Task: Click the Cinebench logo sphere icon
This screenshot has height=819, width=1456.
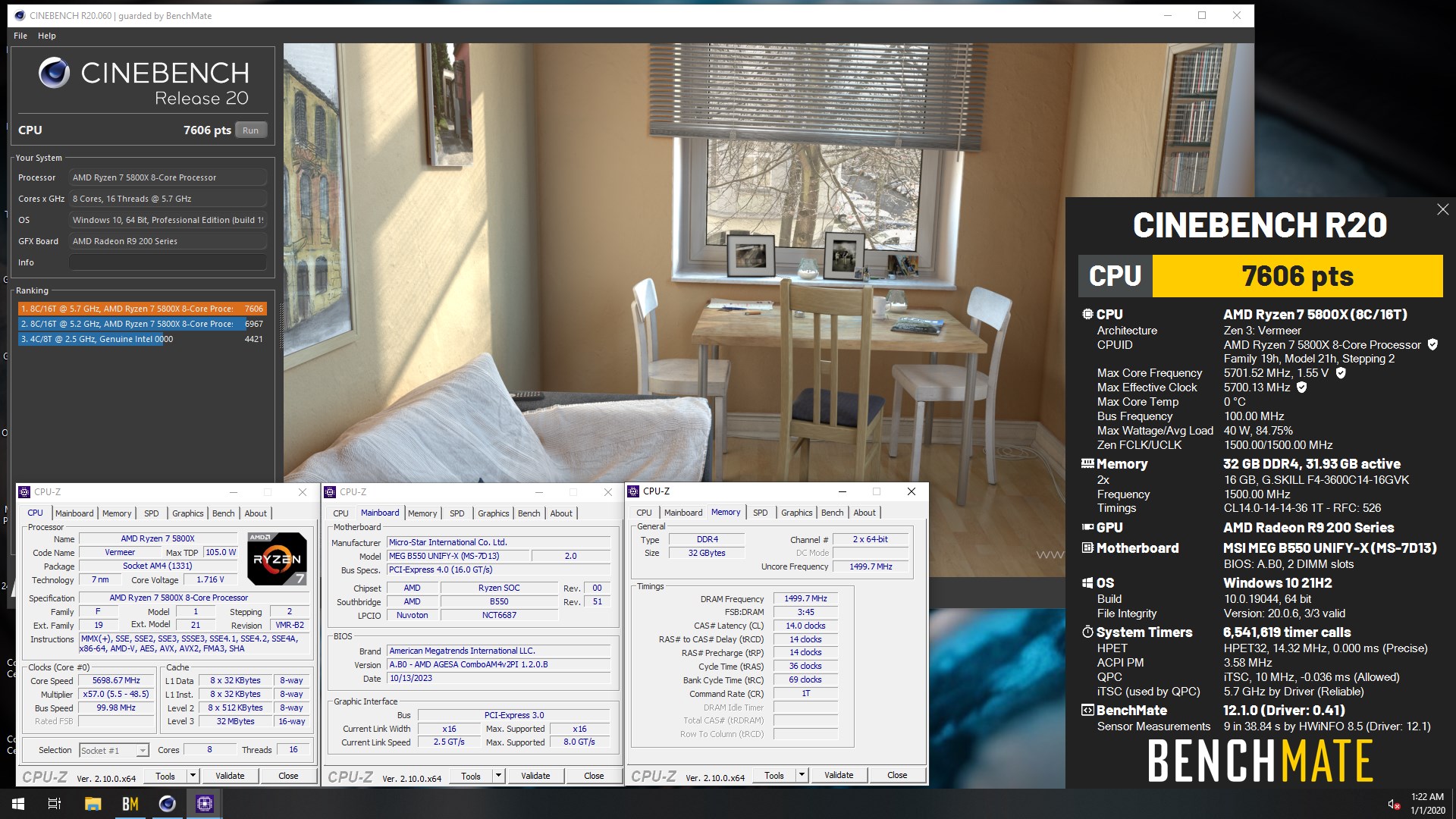Action: [54, 73]
